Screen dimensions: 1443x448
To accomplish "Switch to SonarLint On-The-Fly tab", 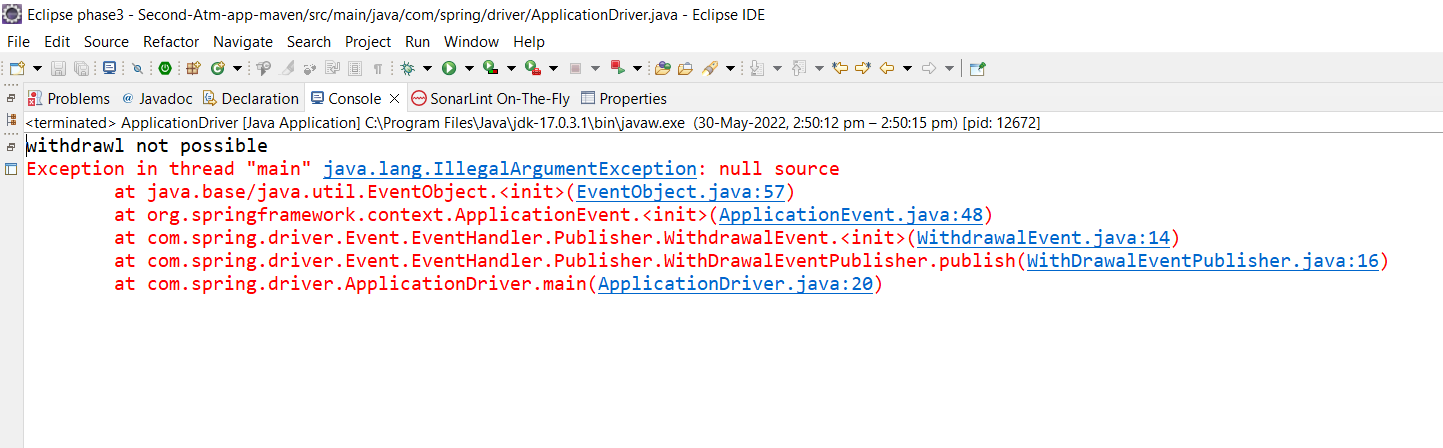I will [x=491, y=98].
